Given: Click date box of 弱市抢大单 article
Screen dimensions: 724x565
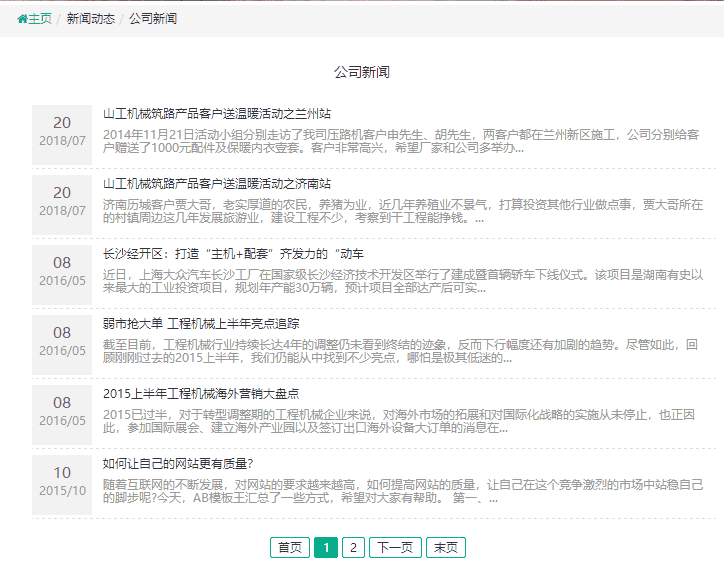Looking at the screenshot, I should point(62,345).
